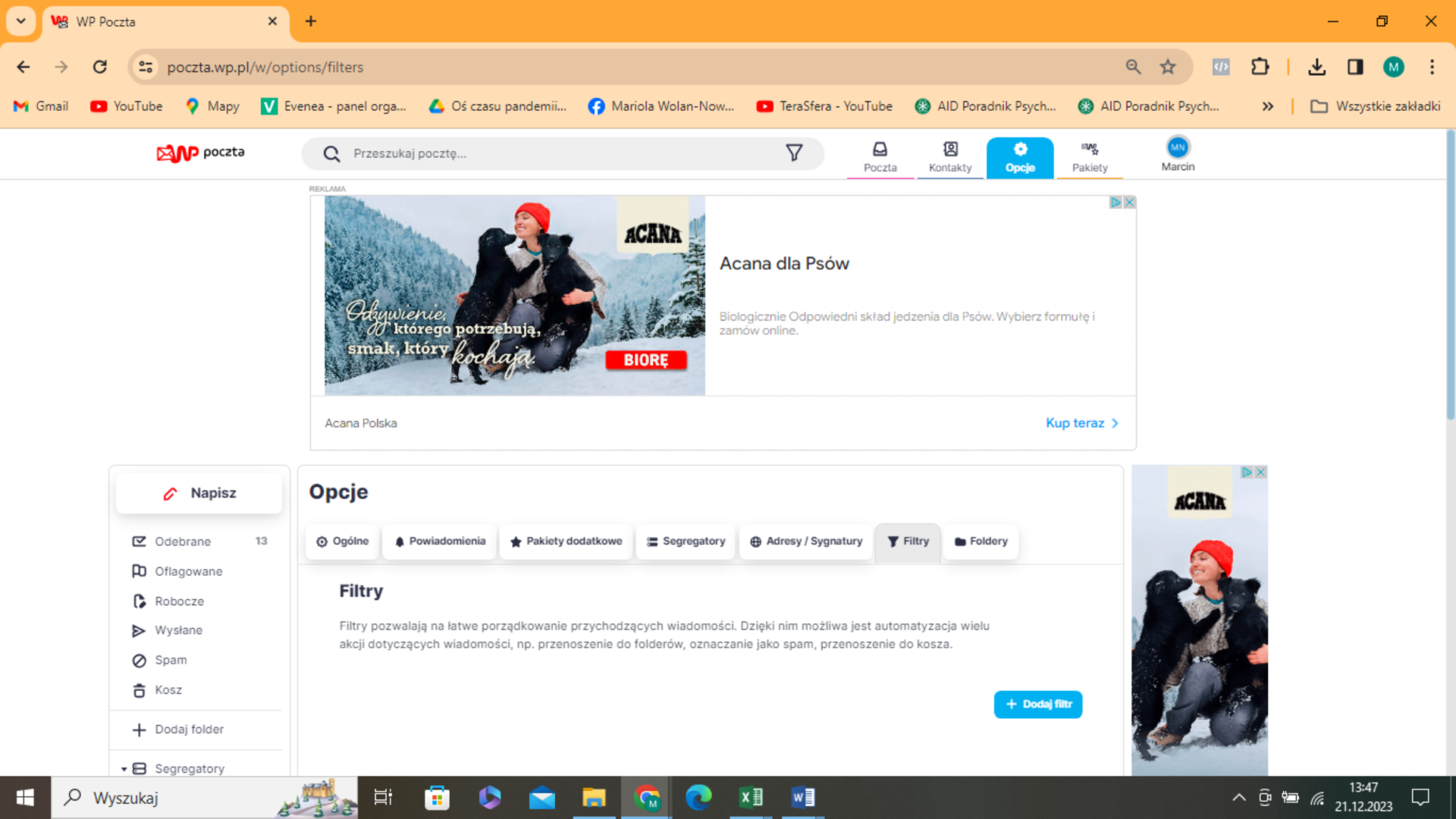Open the Opcje settings section
Viewport: 1456px width, 819px height.
tap(1020, 157)
